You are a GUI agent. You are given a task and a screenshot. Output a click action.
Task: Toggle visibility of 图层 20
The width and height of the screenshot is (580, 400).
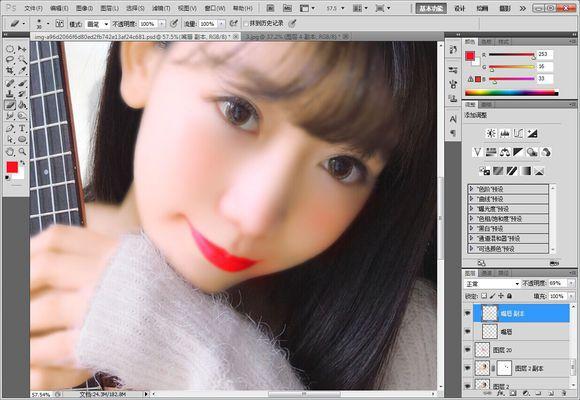coord(468,350)
